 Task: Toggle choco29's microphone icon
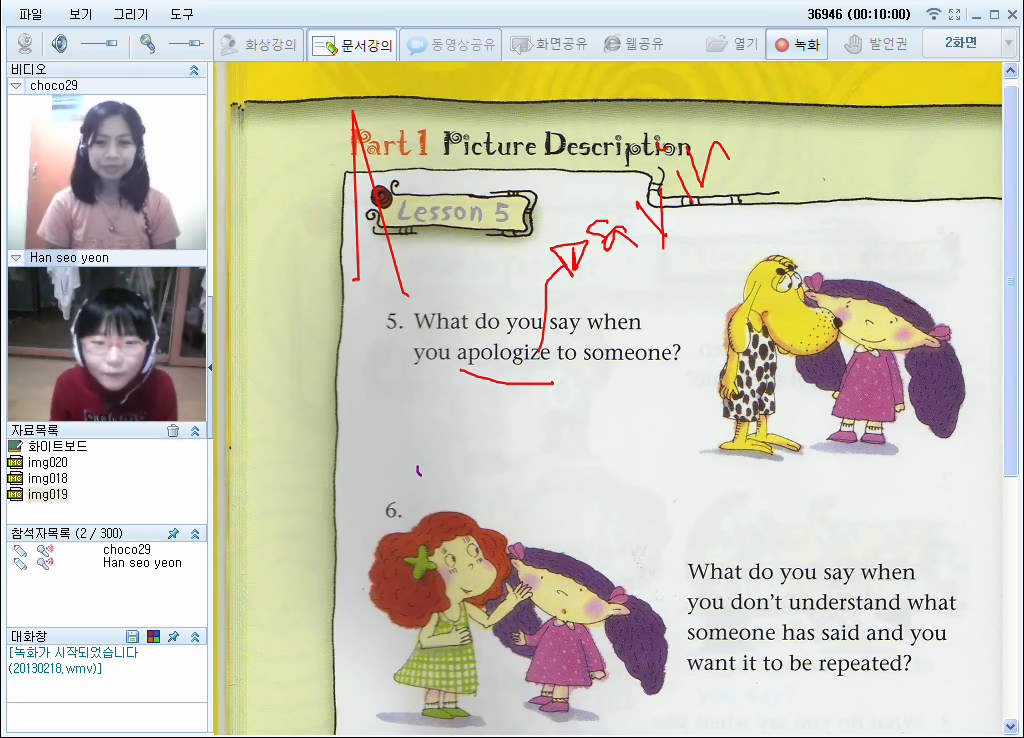pos(45,551)
